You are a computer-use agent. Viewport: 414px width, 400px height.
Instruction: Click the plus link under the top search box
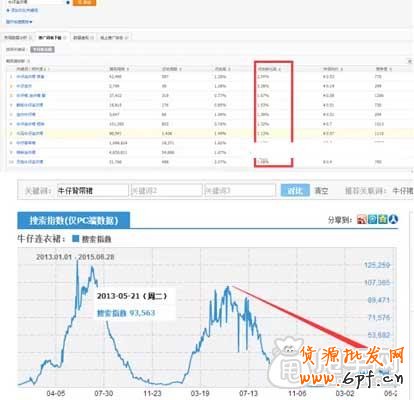point(22,10)
